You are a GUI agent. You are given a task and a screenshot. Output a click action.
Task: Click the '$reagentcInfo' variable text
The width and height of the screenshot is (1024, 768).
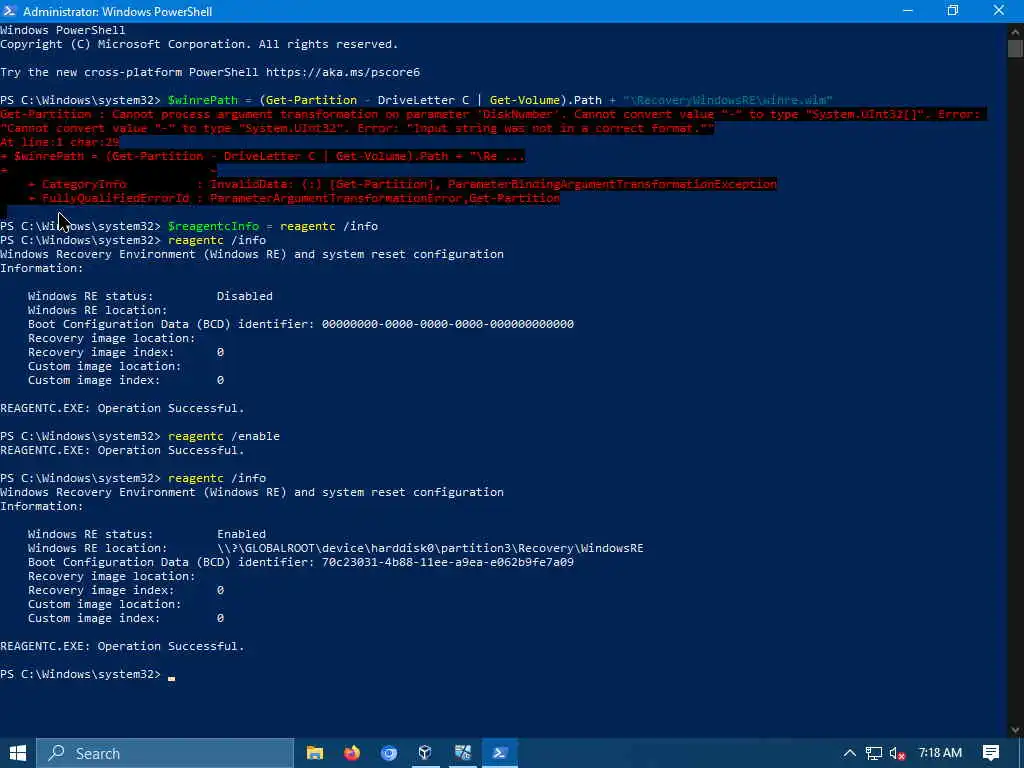pos(214,226)
